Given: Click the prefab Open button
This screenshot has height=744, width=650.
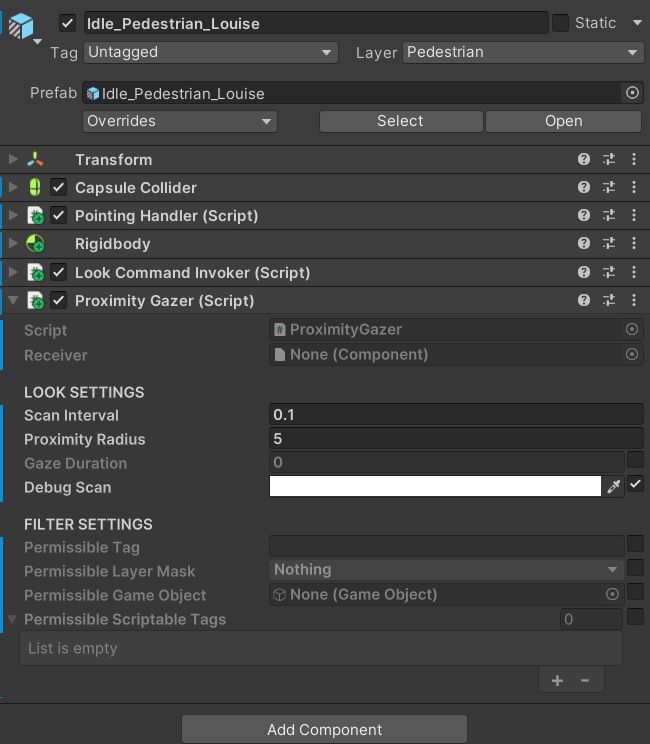Looking at the screenshot, I should (564, 121).
